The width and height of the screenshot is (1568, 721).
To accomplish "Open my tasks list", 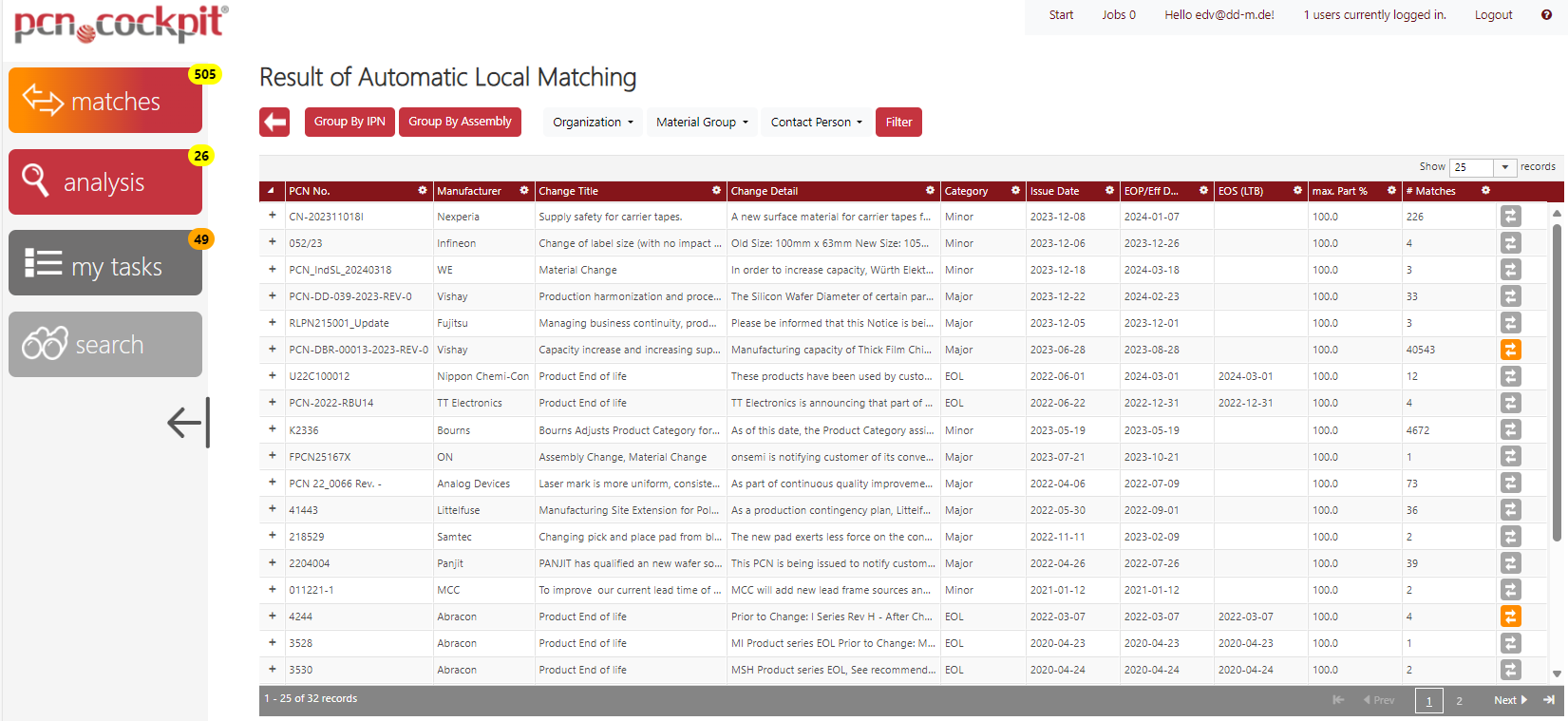I will coord(105,263).
